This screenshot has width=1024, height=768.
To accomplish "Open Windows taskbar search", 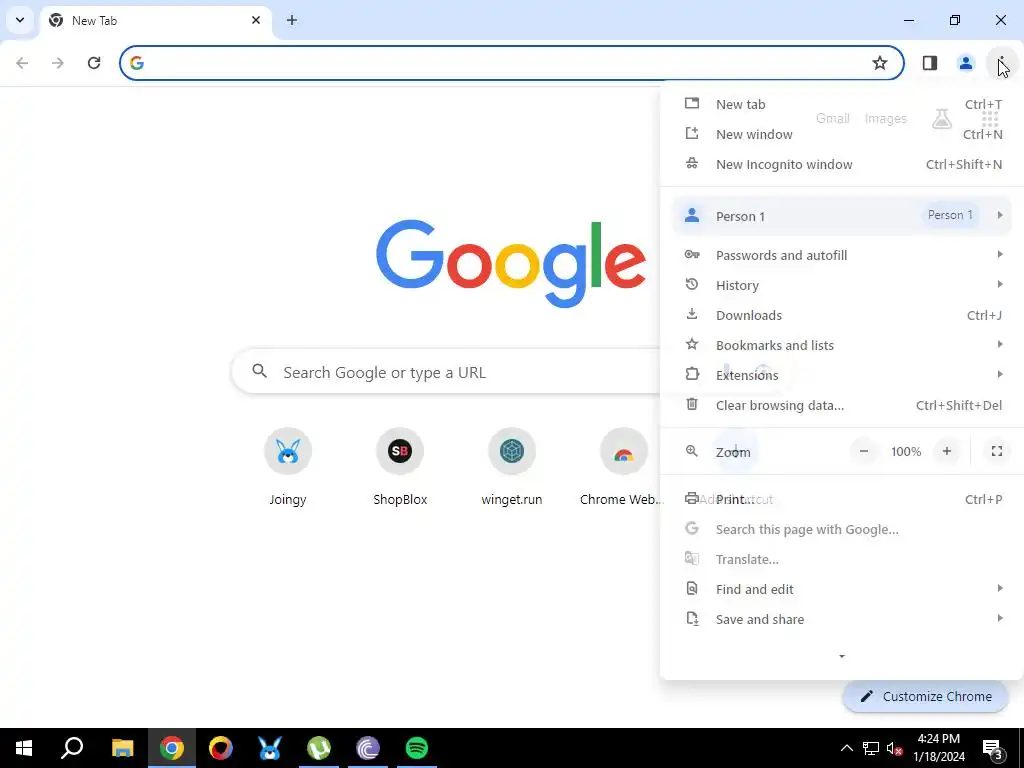I will 72,748.
